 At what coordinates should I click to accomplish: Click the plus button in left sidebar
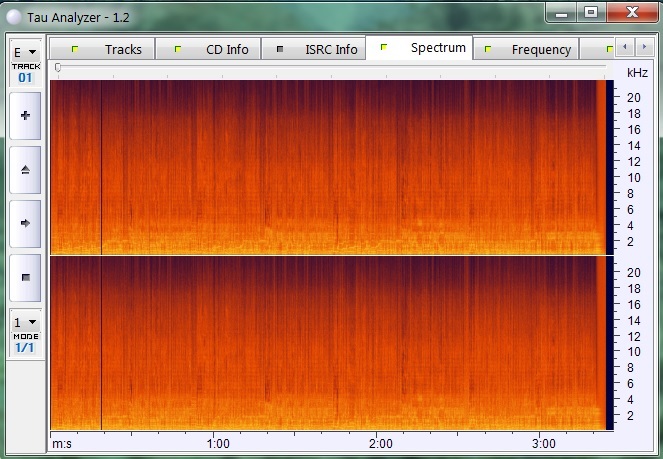coord(25,115)
